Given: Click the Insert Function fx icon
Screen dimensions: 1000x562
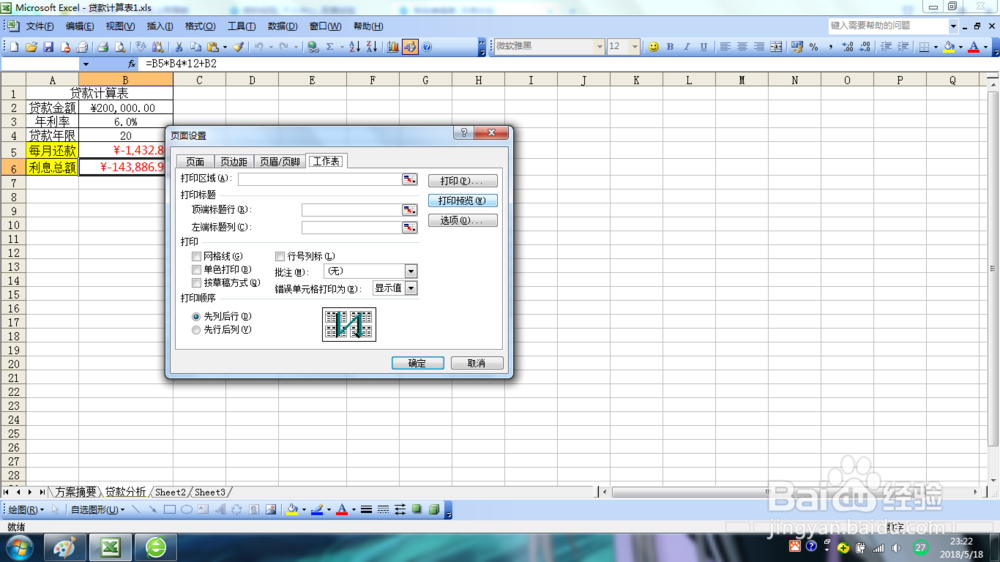Looking at the screenshot, I should [131, 64].
